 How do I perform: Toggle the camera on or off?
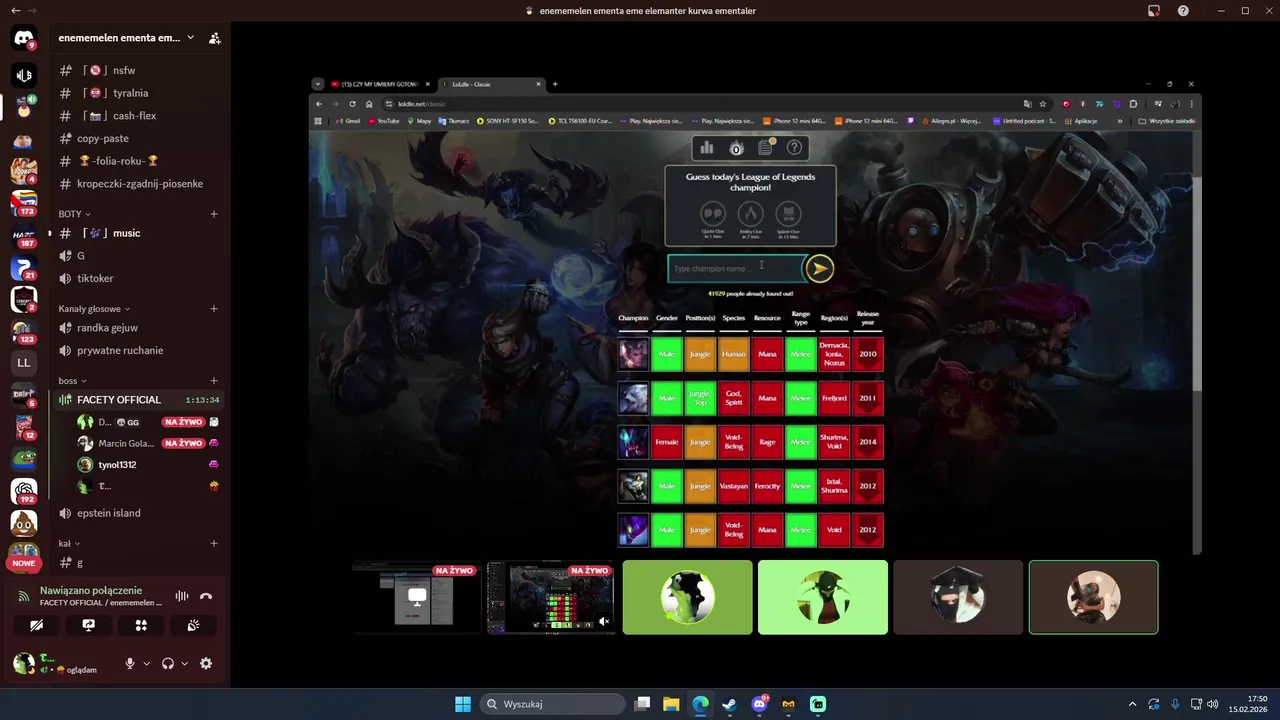point(37,625)
